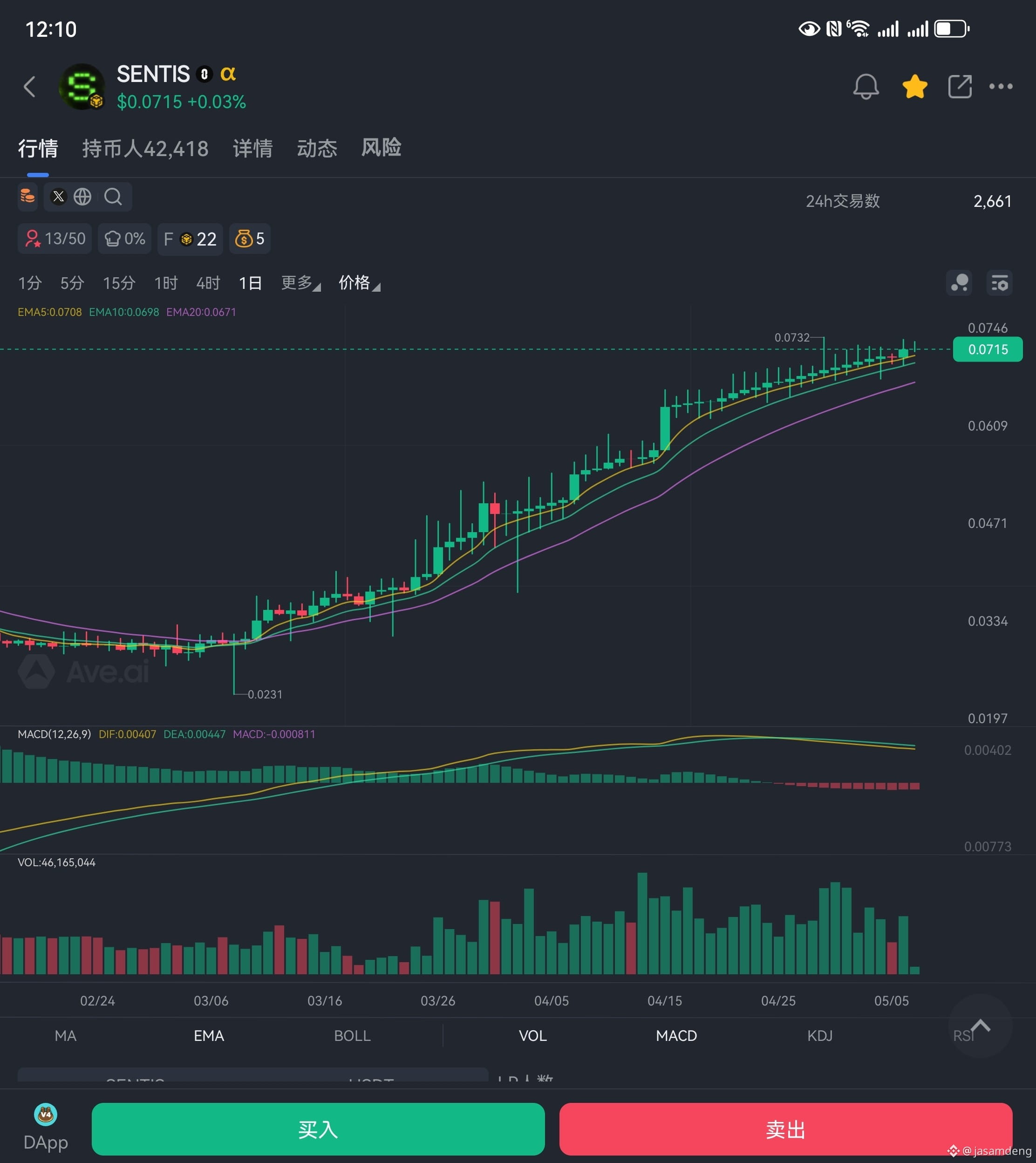Tap the 卖出 sell button
The image size is (1036, 1163).
[785, 1129]
